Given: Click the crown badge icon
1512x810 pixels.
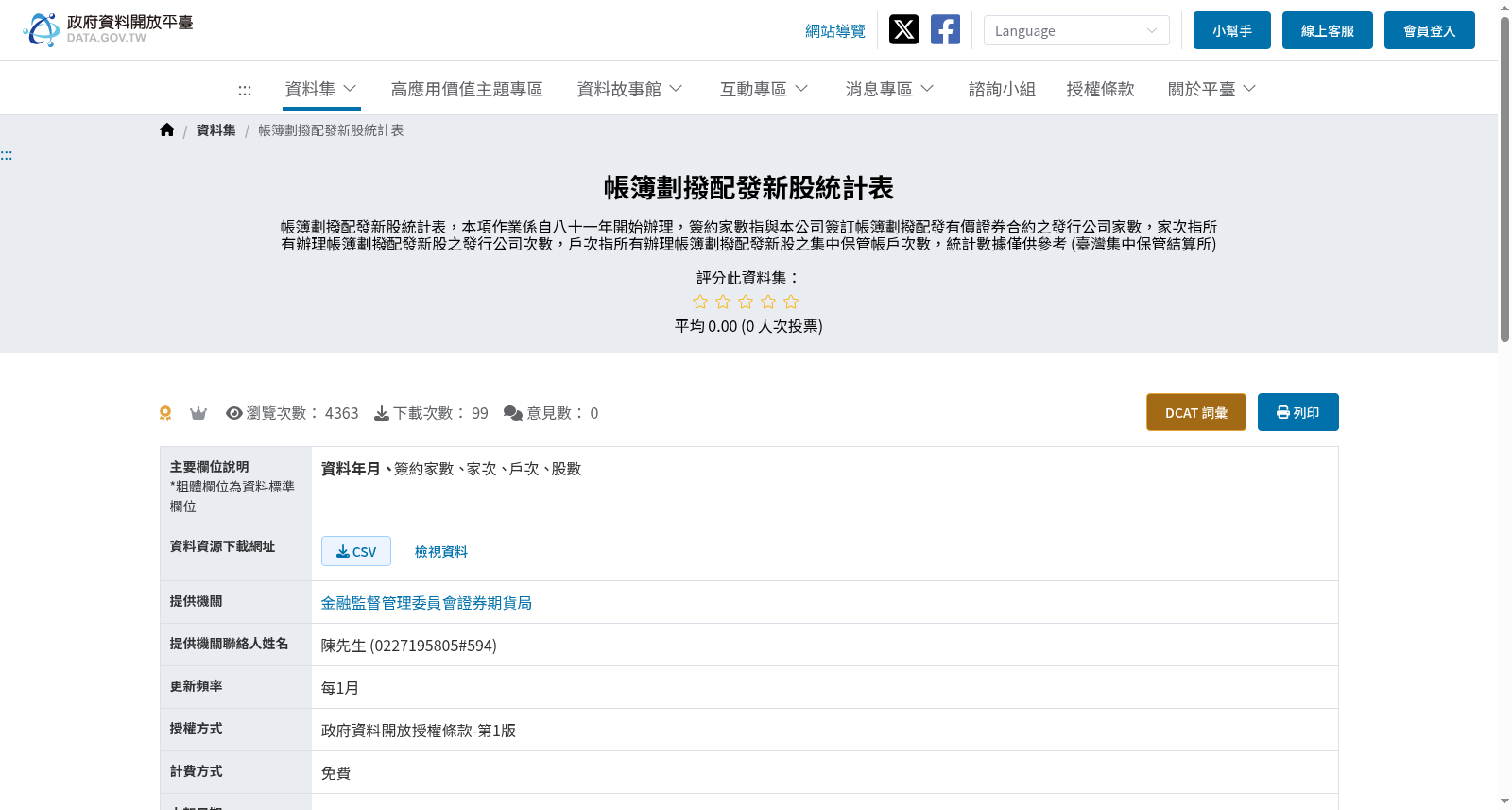Looking at the screenshot, I should coord(198,413).
